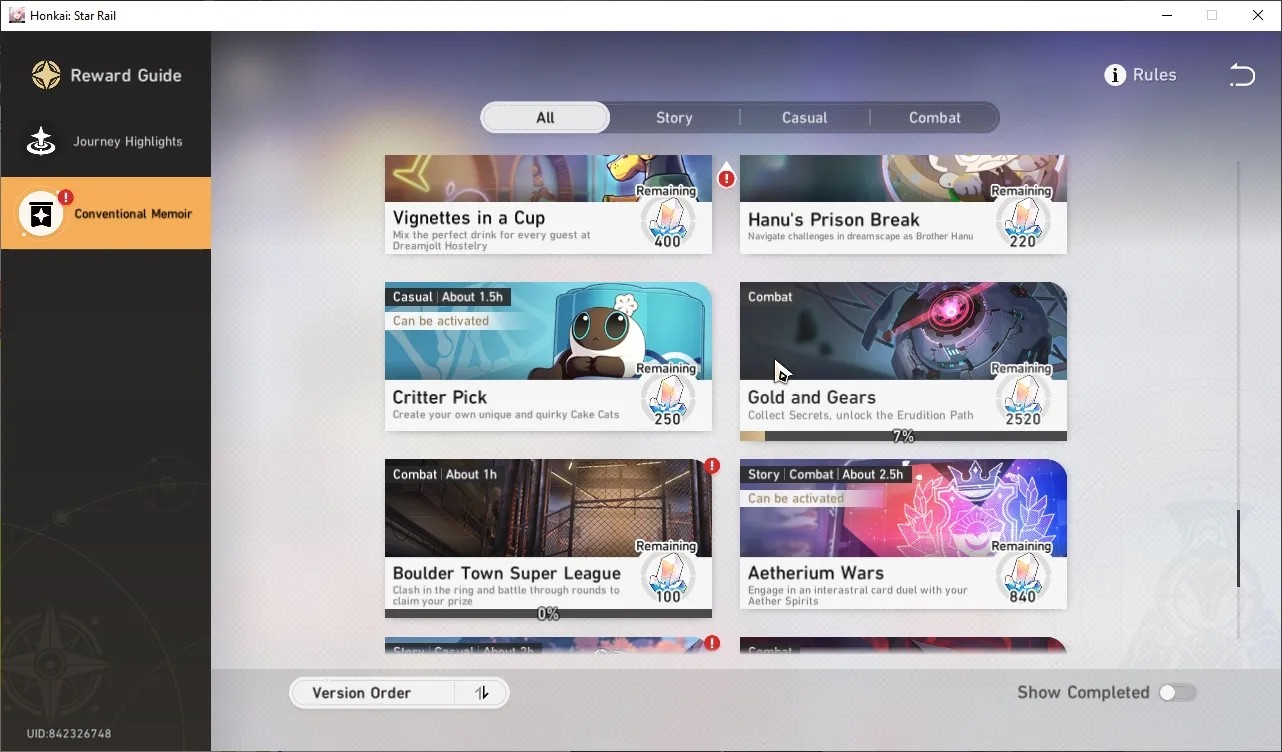
Task: Open the Rules explanation
Action: click(x=1141, y=75)
